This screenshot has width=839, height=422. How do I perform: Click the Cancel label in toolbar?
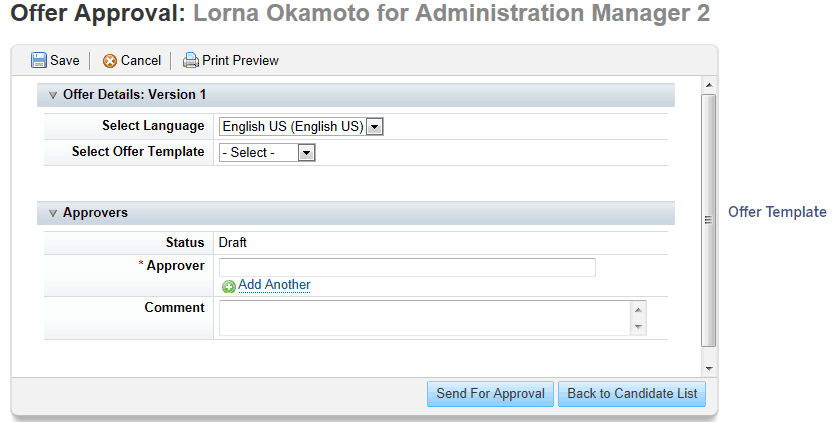tap(141, 60)
